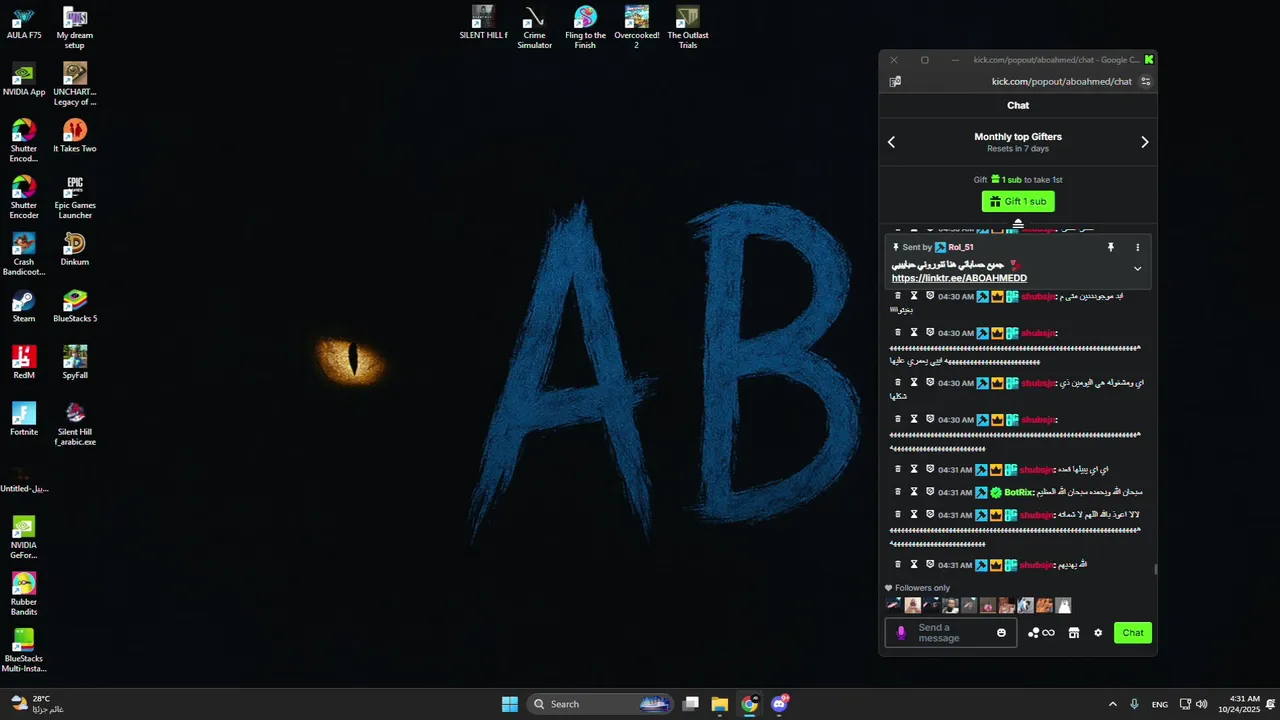The width and height of the screenshot is (1280, 720).
Task: Show previous leaderboard with left arrow
Action: tap(891, 142)
